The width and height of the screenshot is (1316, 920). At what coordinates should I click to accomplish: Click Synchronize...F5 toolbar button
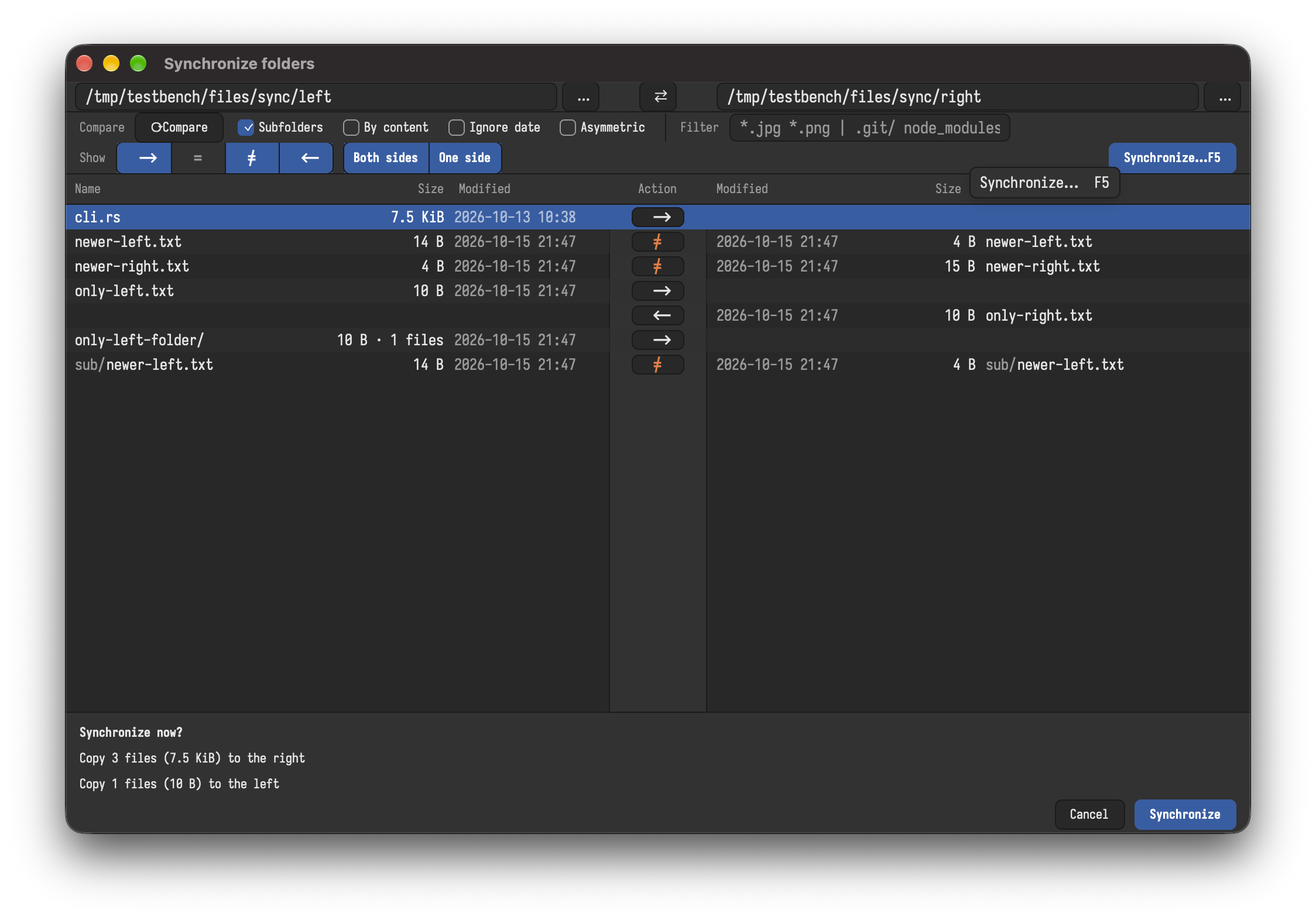(x=1172, y=158)
